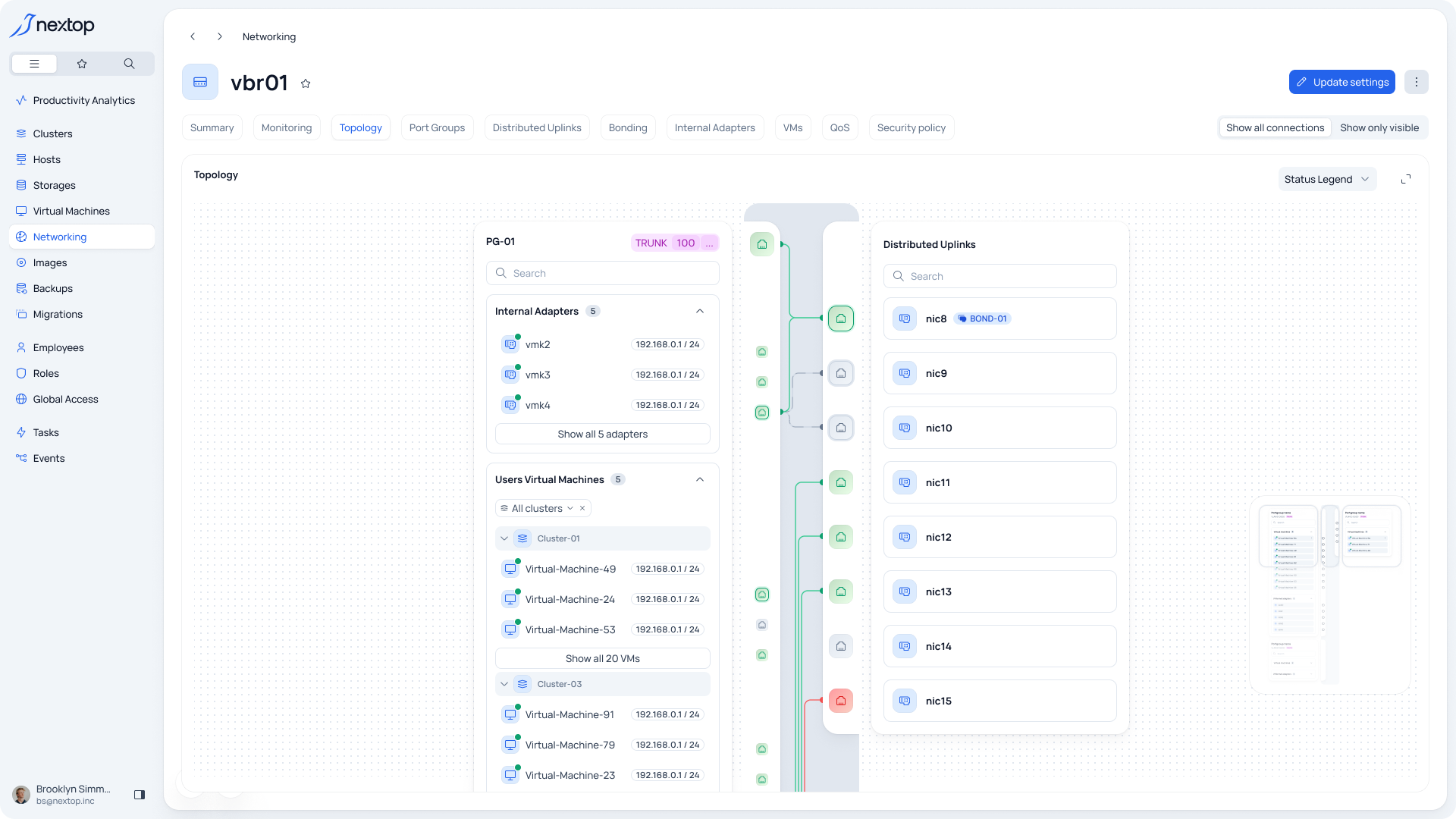1456x819 pixels.
Task: Select Show only visible option
Action: click(1379, 127)
